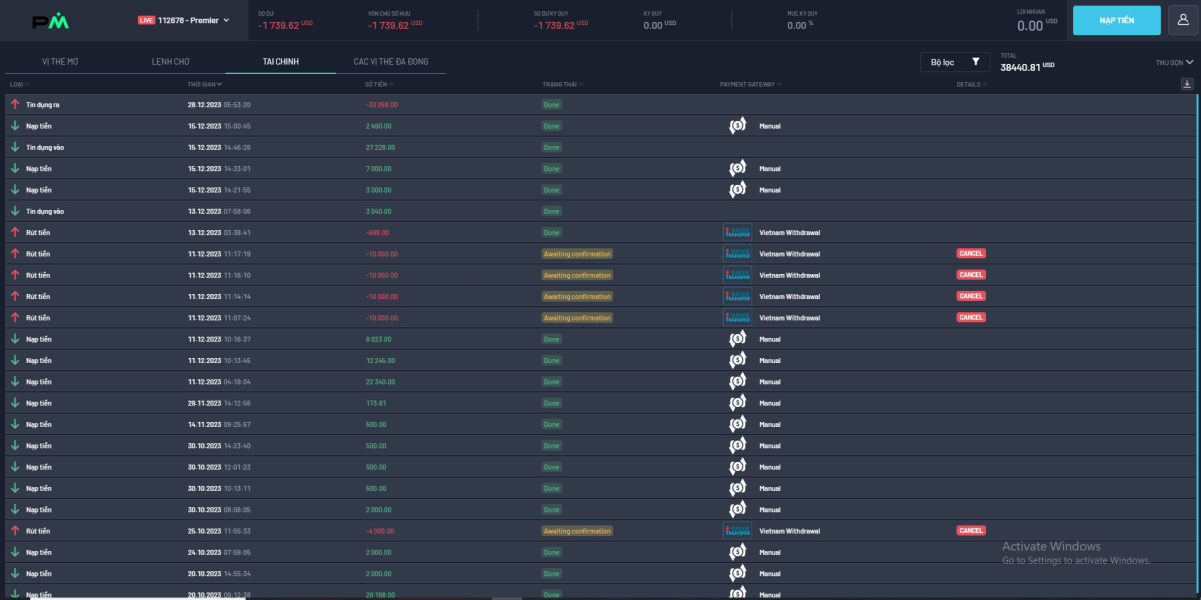
Task: Switch to the Vị thế mở tab
Action: (x=60, y=62)
